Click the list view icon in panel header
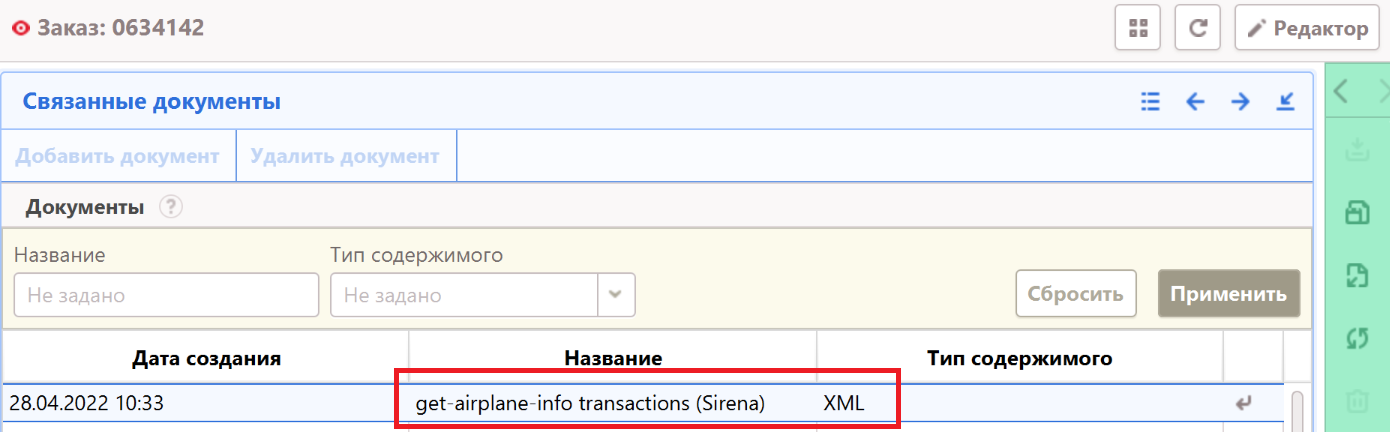This screenshot has width=1390, height=432. pyautogui.click(x=1150, y=101)
